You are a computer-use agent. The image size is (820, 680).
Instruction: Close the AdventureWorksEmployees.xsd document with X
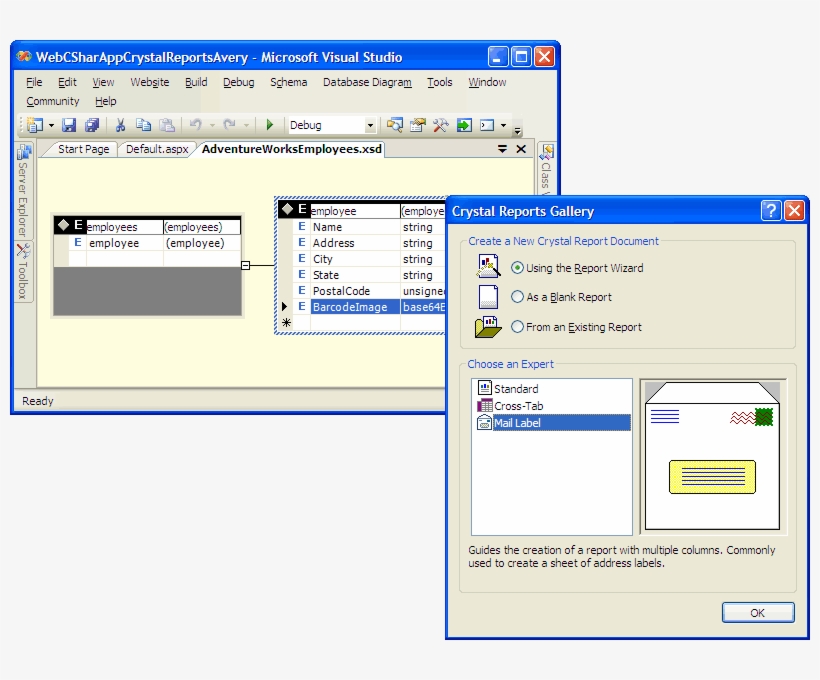521,149
